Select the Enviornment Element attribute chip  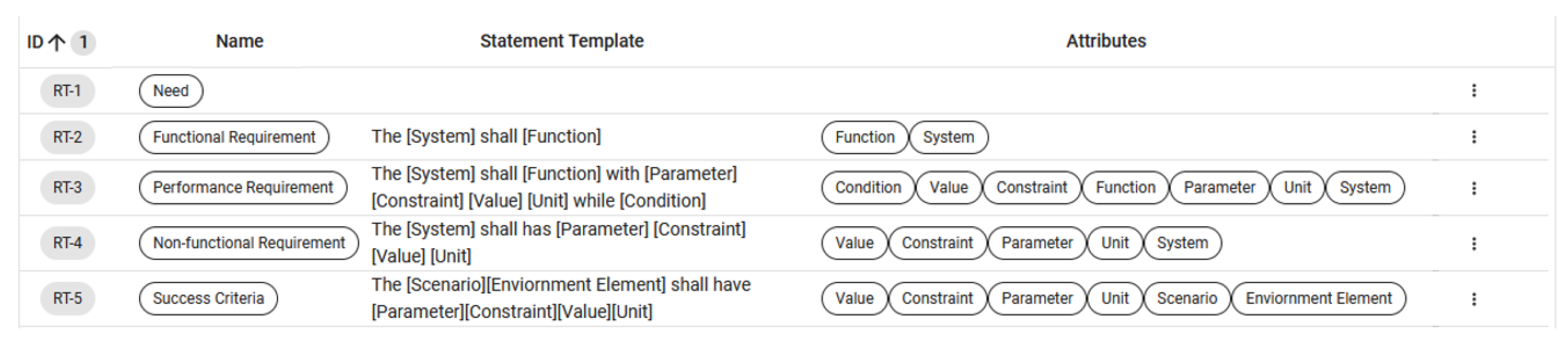tap(1318, 298)
